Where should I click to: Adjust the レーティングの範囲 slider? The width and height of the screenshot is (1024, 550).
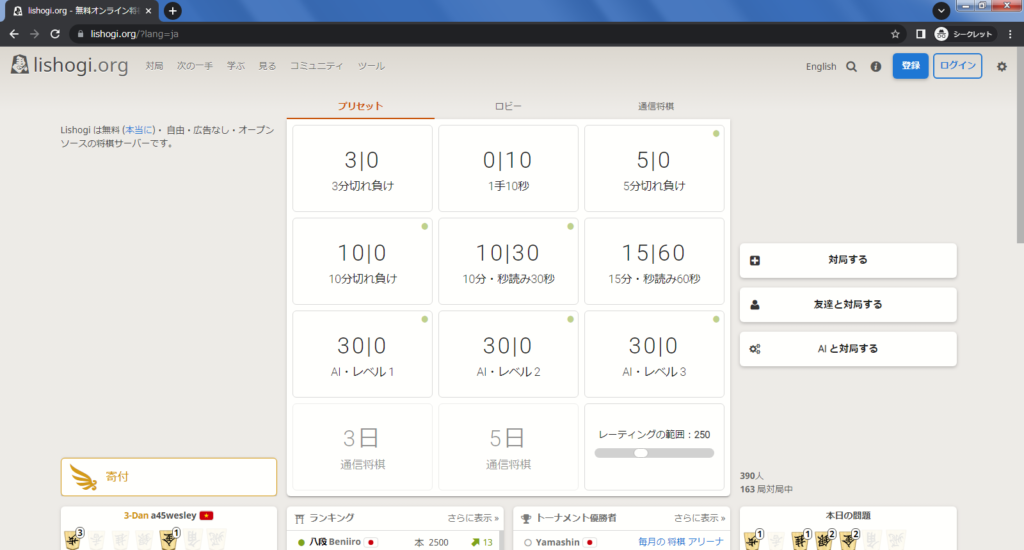point(654,453)
